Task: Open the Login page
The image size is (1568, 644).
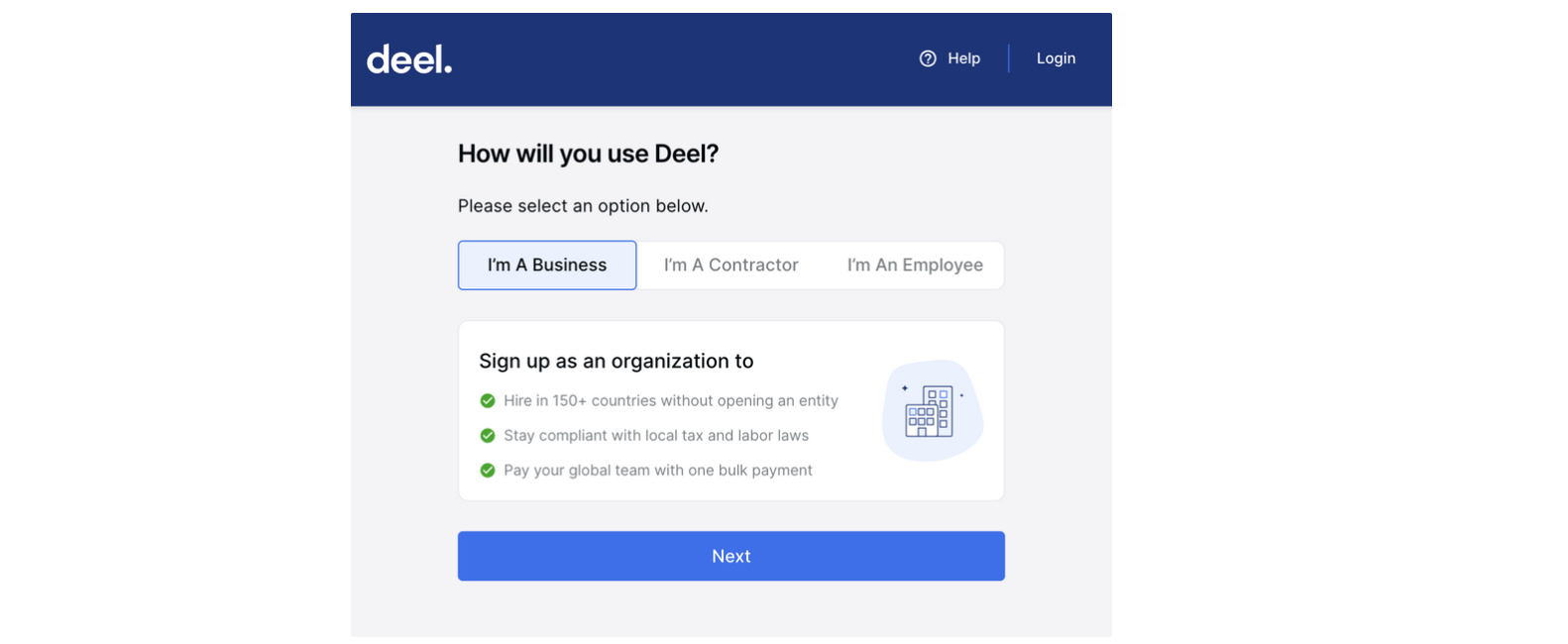Action: click(x=1055, y=58)
